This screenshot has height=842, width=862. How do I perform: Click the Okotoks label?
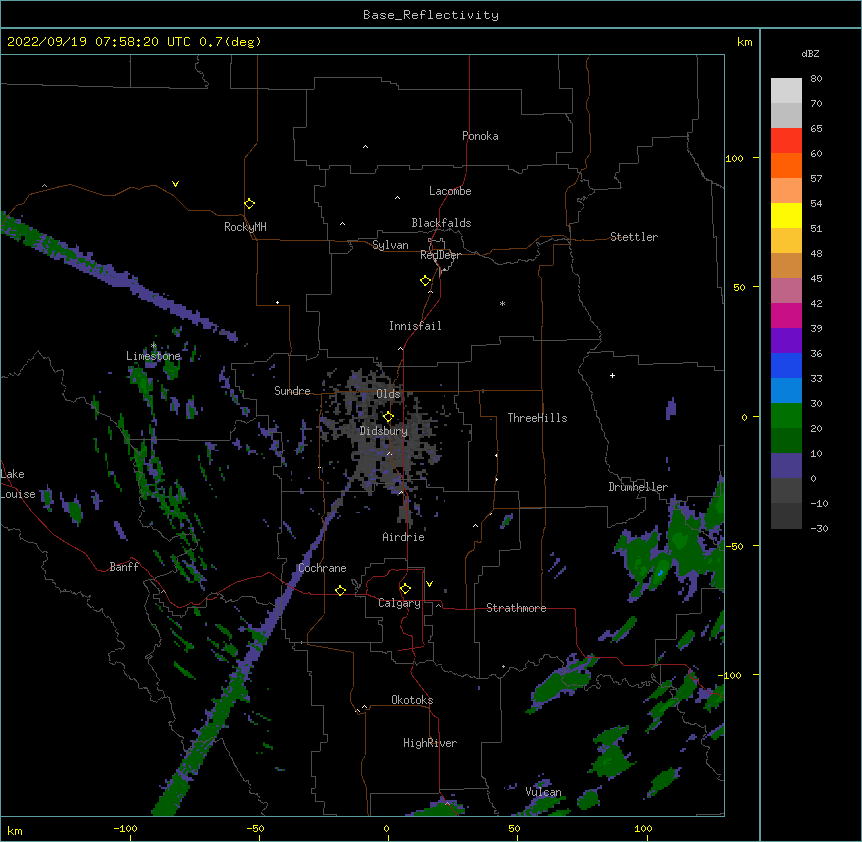click(412, 700)
